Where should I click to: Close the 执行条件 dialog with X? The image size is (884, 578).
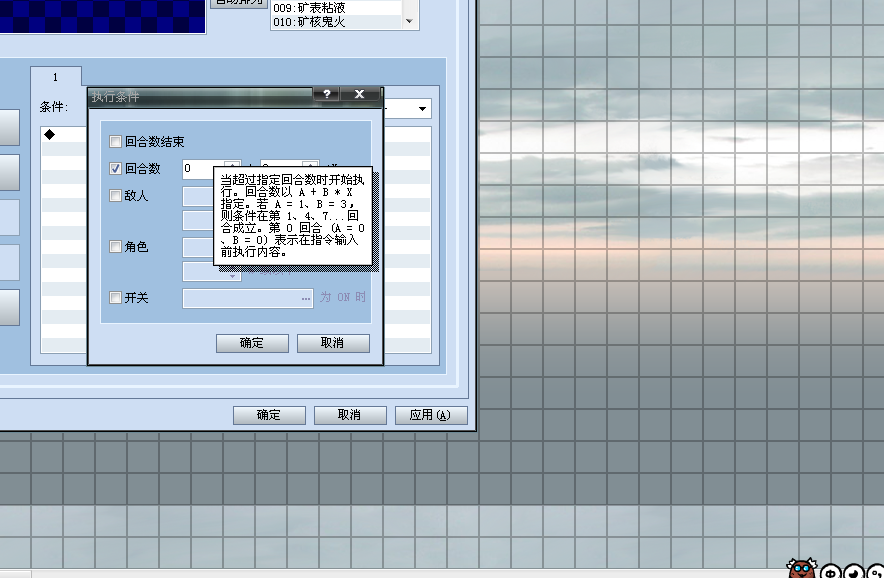(x=359, y=94)
